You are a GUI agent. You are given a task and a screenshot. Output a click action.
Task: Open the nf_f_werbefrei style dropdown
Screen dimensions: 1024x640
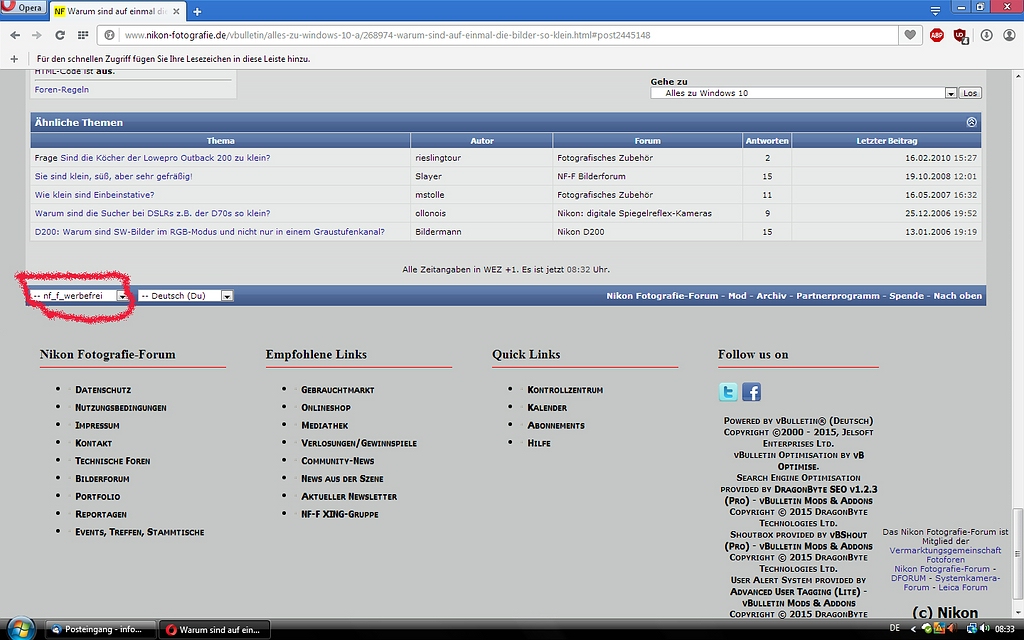point(79,296)
